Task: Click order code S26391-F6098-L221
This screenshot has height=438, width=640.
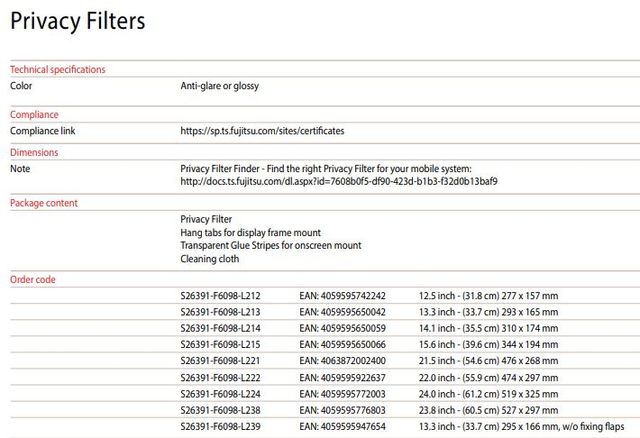Action: pos(220,360)
